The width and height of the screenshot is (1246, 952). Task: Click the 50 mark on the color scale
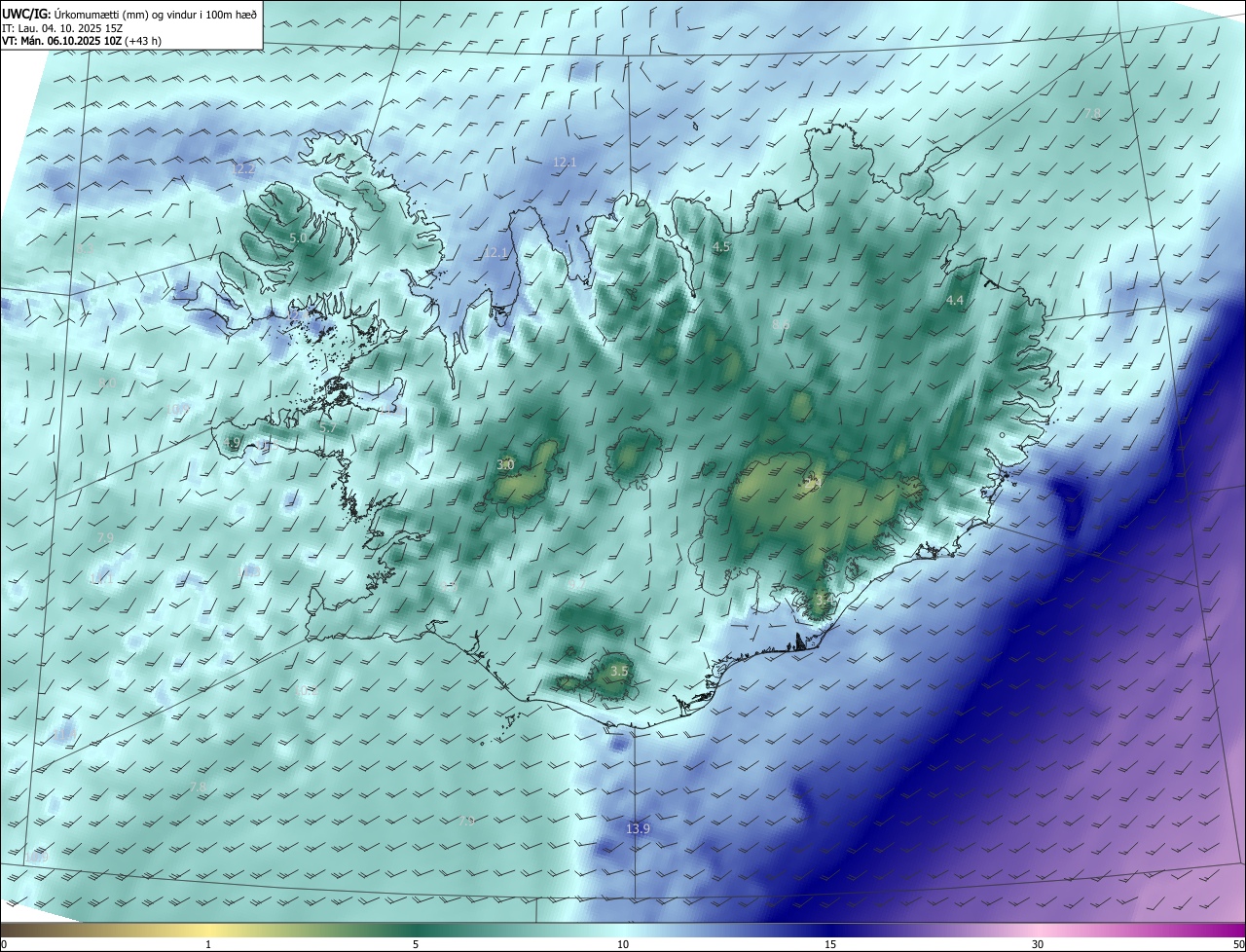(x=1238, y=944)
